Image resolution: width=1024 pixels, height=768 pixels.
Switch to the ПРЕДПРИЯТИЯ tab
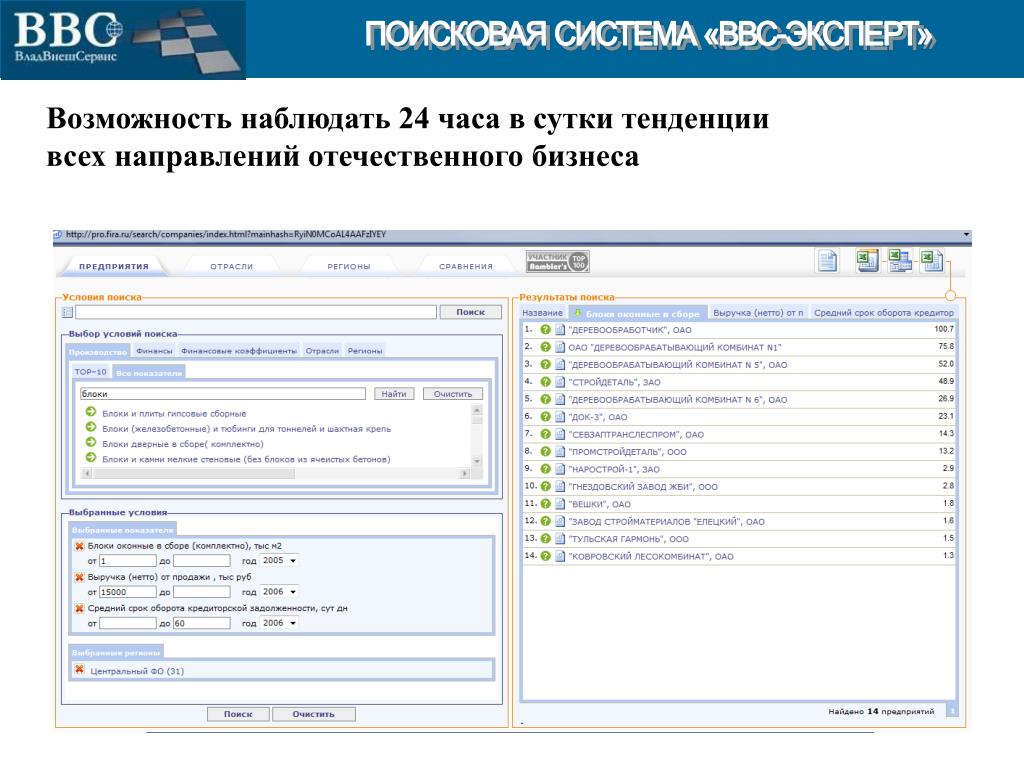(114, 266)
